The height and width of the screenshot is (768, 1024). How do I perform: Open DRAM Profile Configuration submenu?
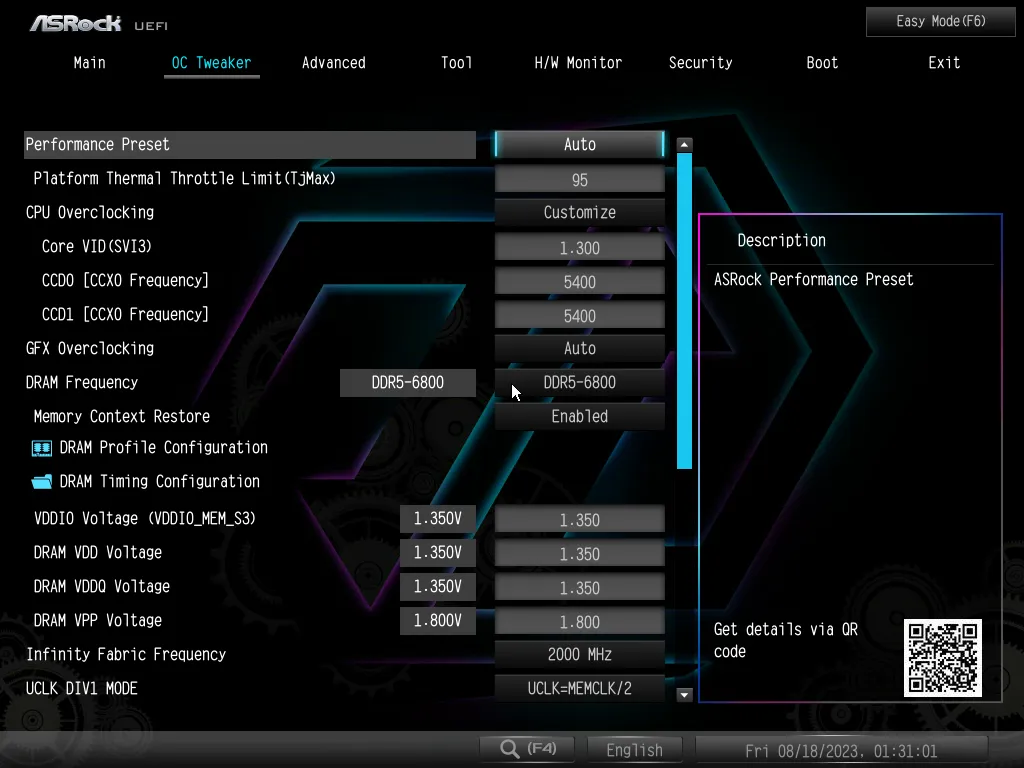[163, 447]
